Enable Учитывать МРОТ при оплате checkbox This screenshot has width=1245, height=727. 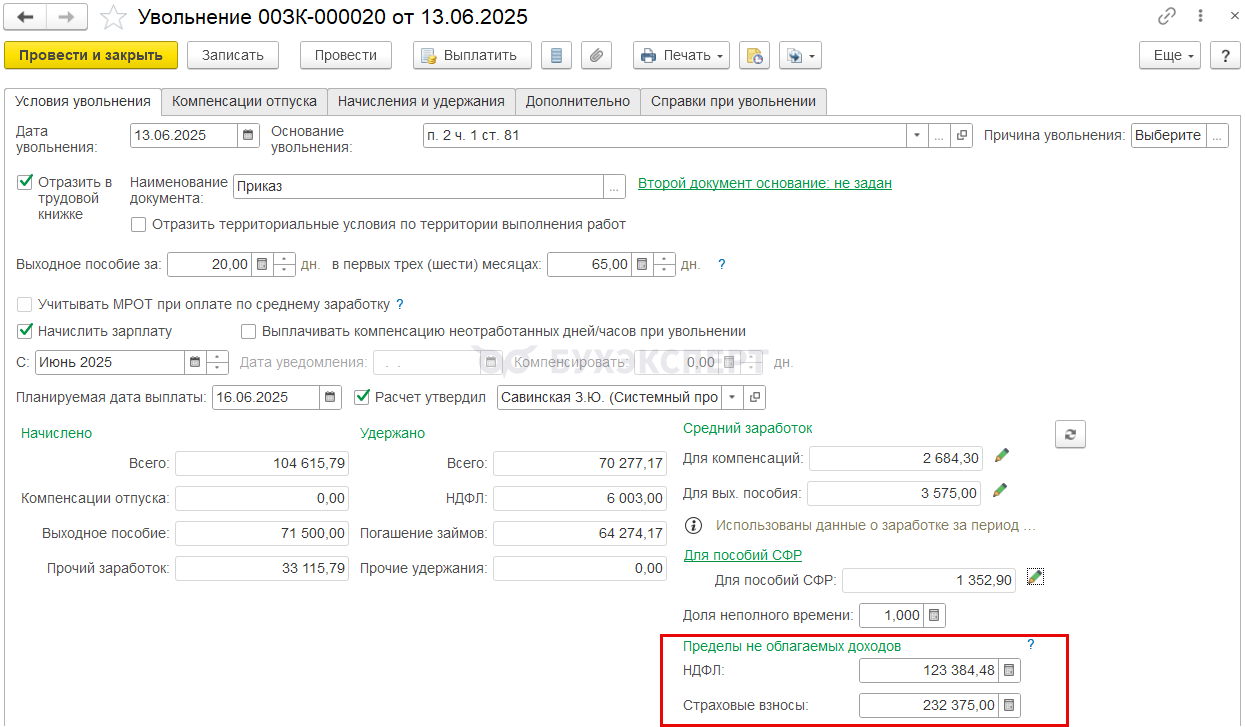[x=26, y=304]
